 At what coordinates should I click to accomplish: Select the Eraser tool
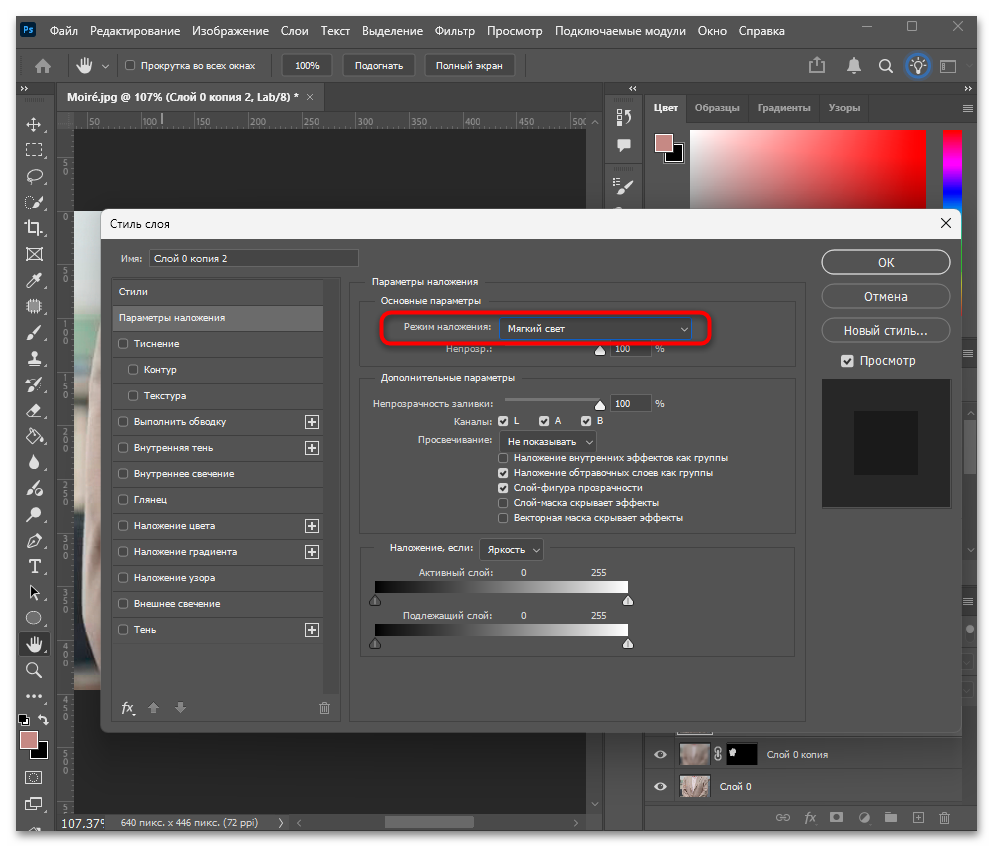pyautogui.click(x=34, y=411)
